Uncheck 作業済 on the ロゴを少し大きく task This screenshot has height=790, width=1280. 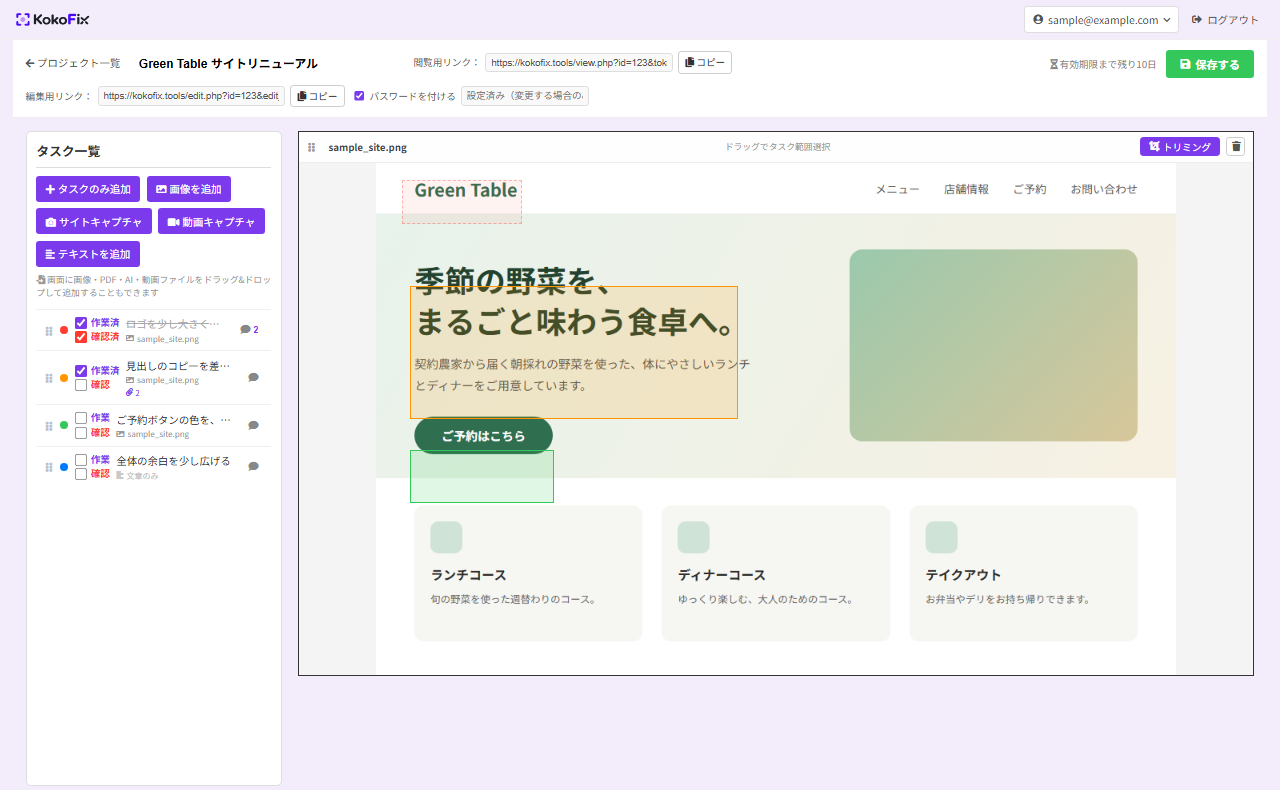tap(81, 323)
